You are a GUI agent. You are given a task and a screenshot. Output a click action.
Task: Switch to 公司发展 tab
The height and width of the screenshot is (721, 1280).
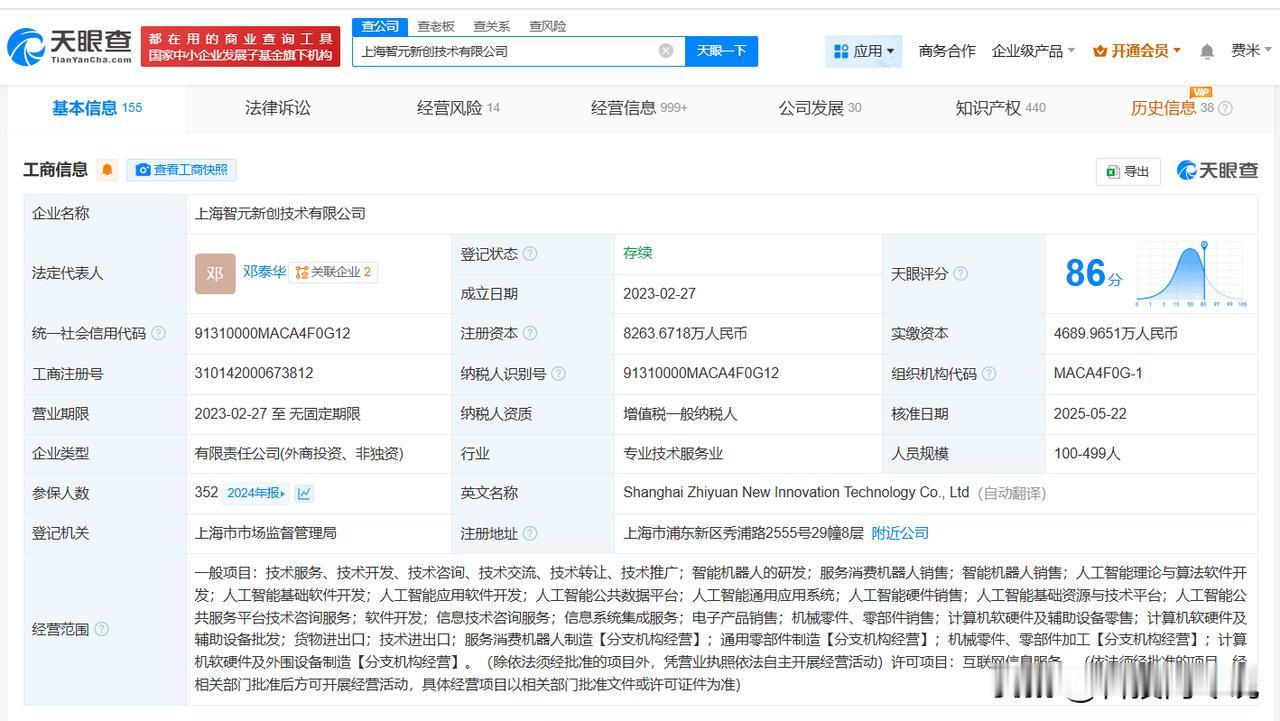click(820, 108)
